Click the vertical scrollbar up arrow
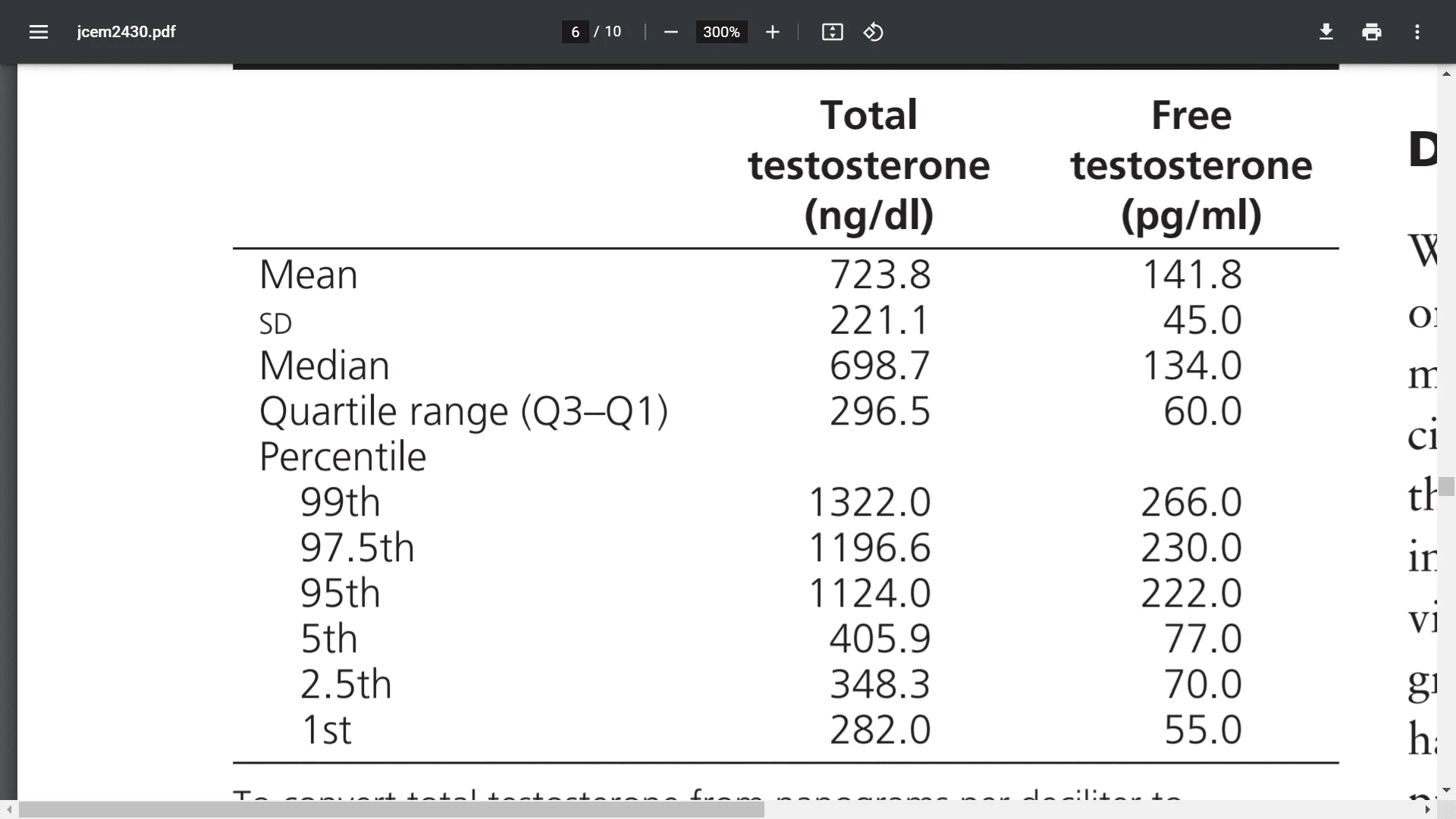 [1446, 74]
